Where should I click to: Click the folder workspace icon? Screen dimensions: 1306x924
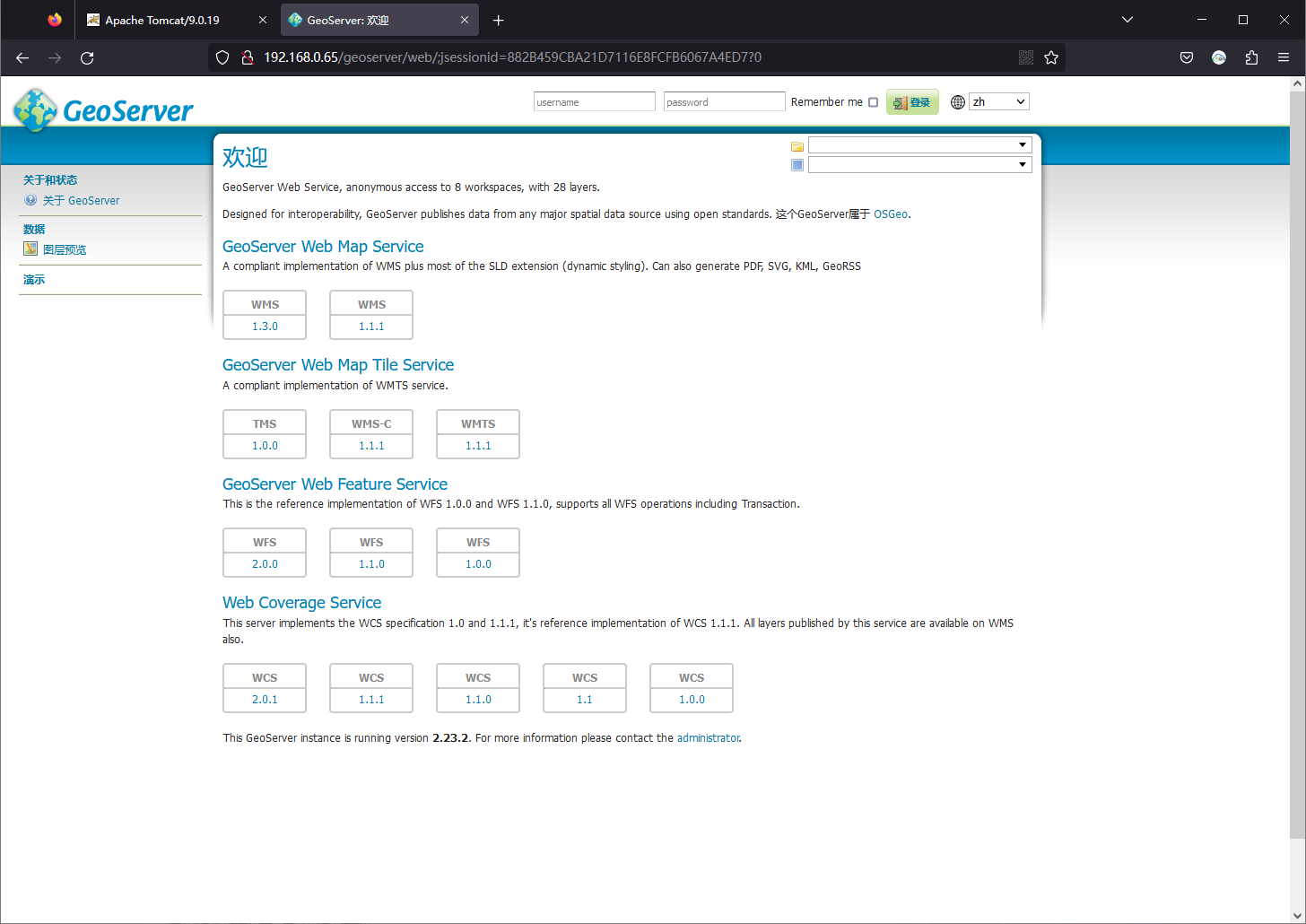(797, 146)
